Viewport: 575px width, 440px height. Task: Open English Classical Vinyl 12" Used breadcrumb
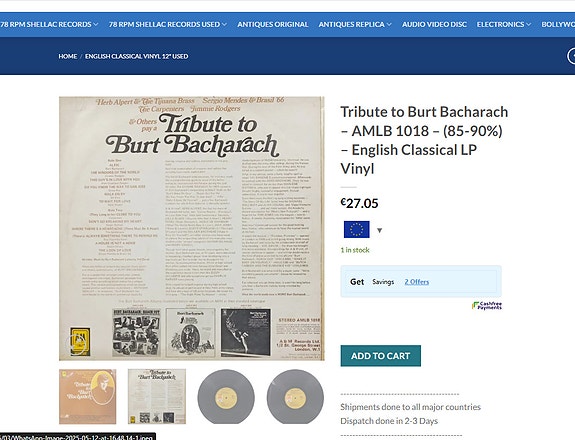[x=136, y=56]
